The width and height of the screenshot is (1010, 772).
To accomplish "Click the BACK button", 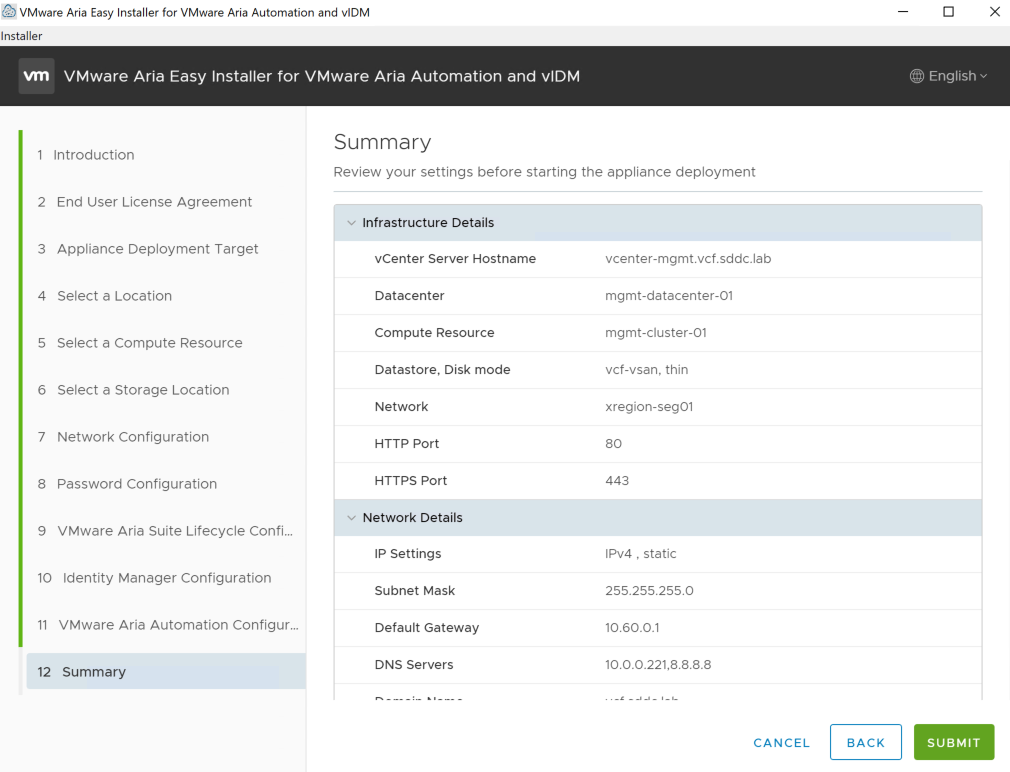I will pos(866,742).
